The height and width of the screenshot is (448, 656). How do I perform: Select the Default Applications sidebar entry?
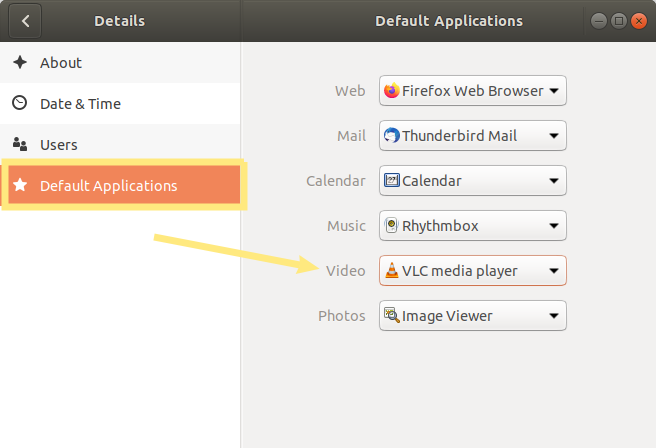[x=124, y=185]
